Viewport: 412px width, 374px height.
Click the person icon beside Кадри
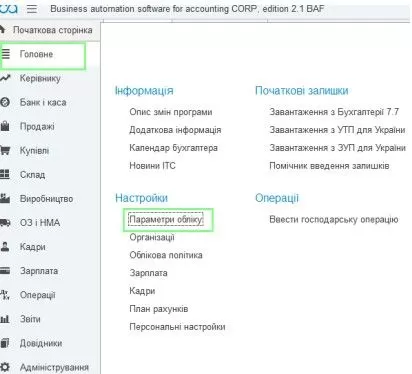click(x=5, y=247)
